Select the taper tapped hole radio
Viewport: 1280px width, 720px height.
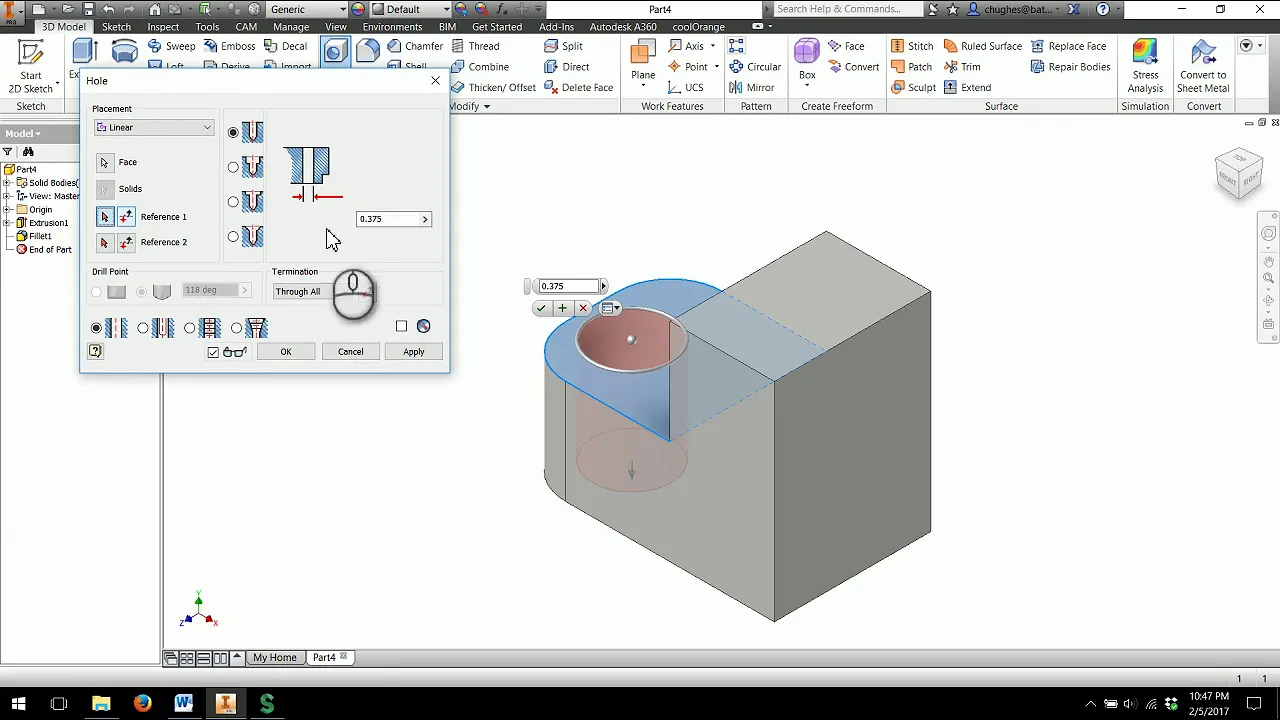click(236, 328)
